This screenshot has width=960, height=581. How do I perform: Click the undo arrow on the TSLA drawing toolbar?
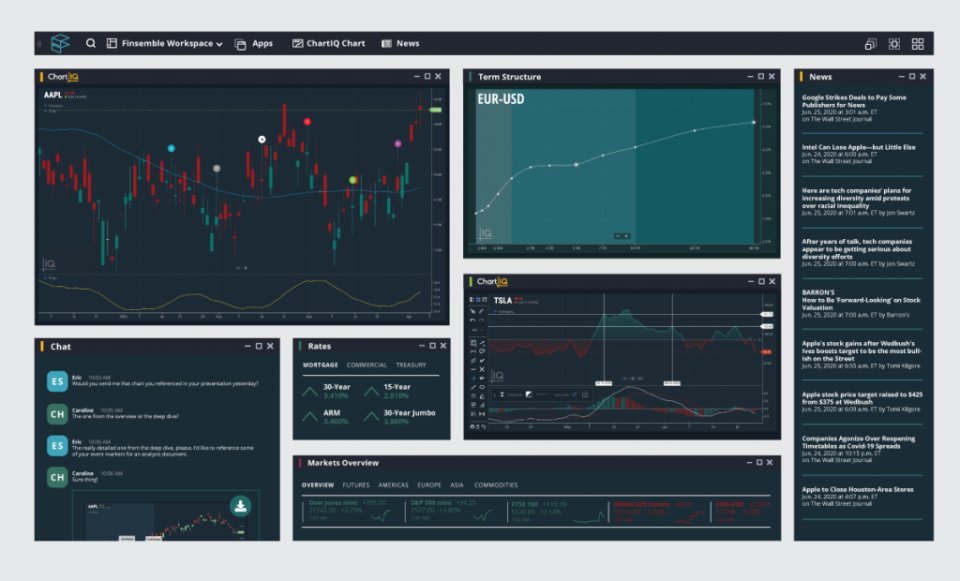[472, 319]
